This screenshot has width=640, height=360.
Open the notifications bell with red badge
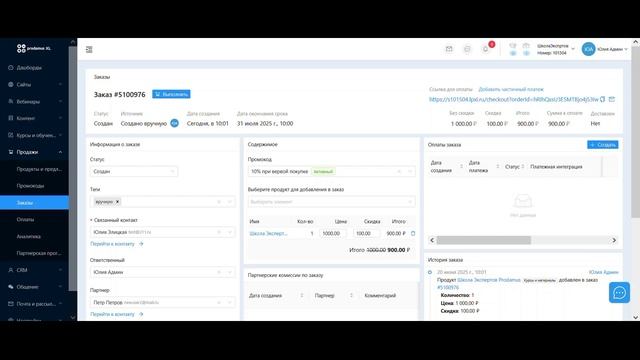(x=486, y=49)
